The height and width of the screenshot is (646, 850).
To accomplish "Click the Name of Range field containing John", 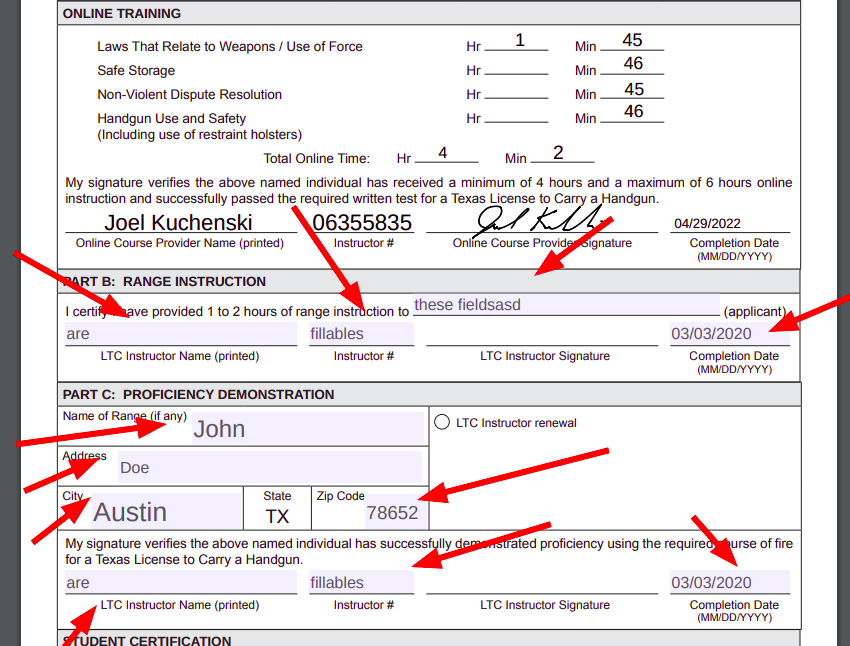I will coord(308,428).
